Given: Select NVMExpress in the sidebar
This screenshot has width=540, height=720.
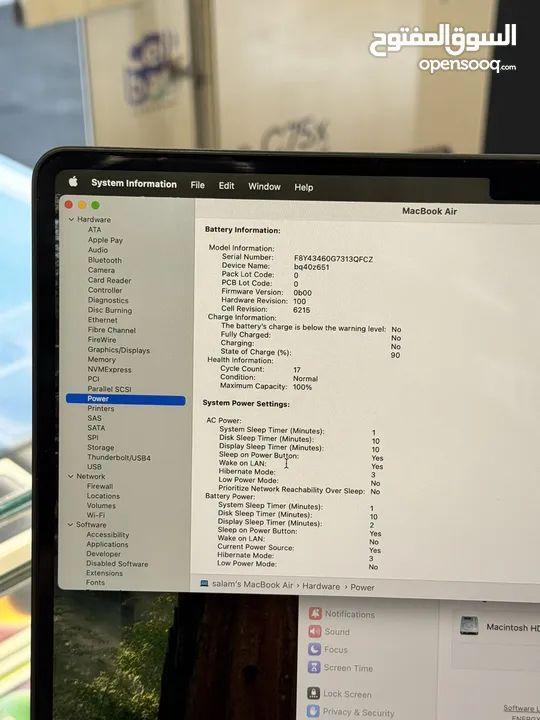Looking at the screenshot, I should (x=109, y=369).
